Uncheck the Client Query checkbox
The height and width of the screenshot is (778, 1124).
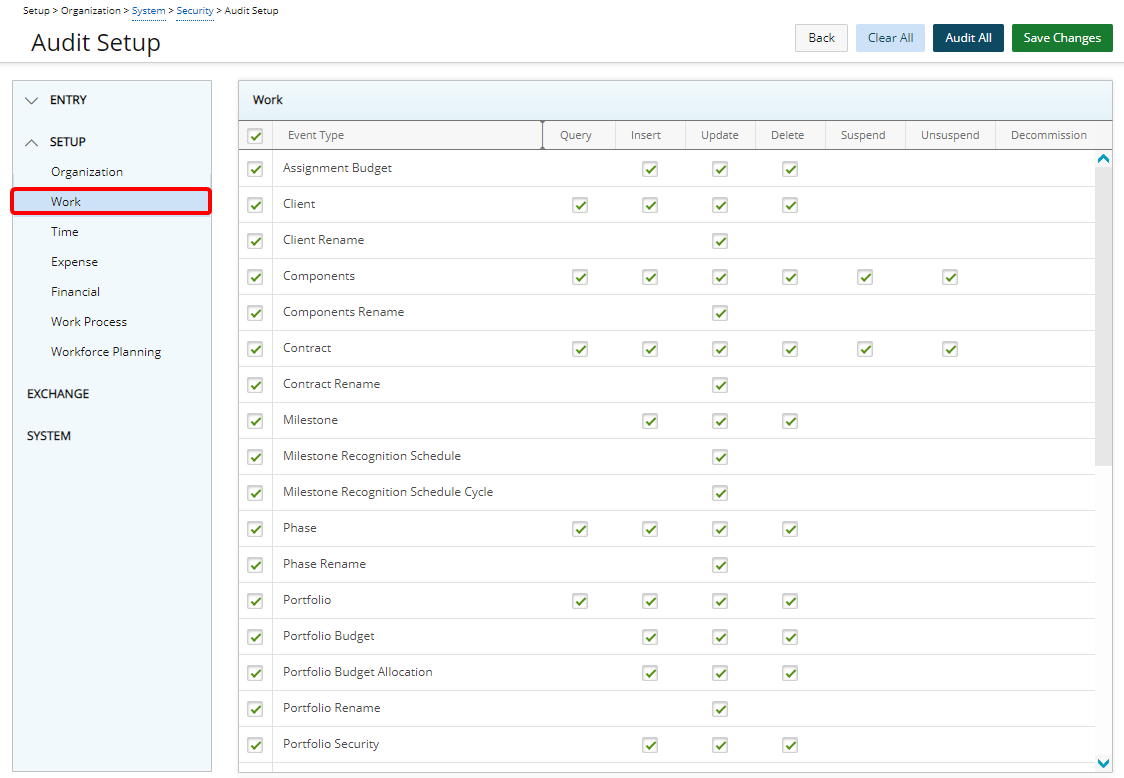[x=580, y=205]
